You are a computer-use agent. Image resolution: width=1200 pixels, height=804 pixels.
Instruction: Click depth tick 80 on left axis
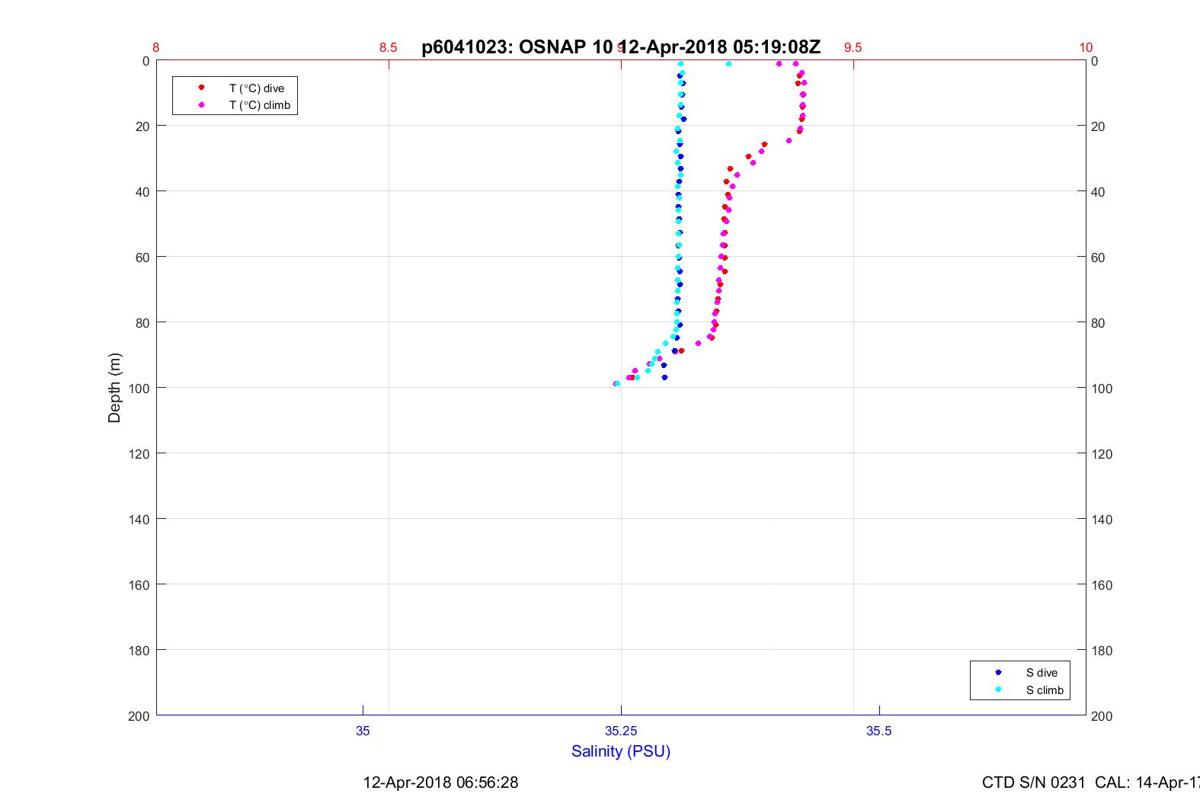tap(143, 323)
